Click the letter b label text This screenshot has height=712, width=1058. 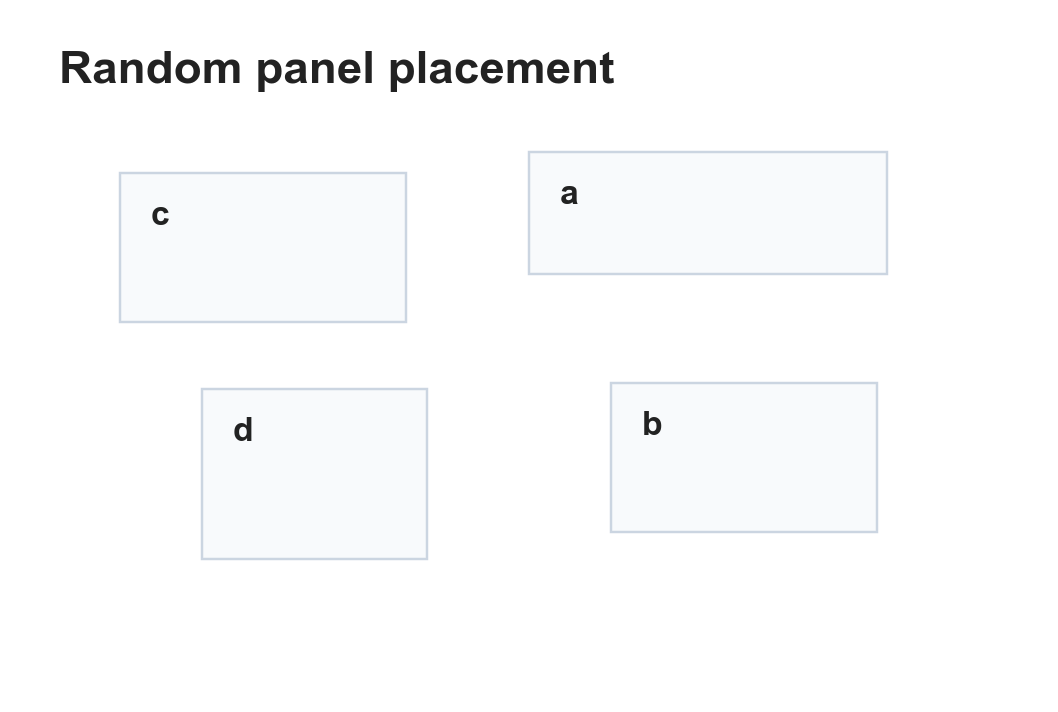652,424
